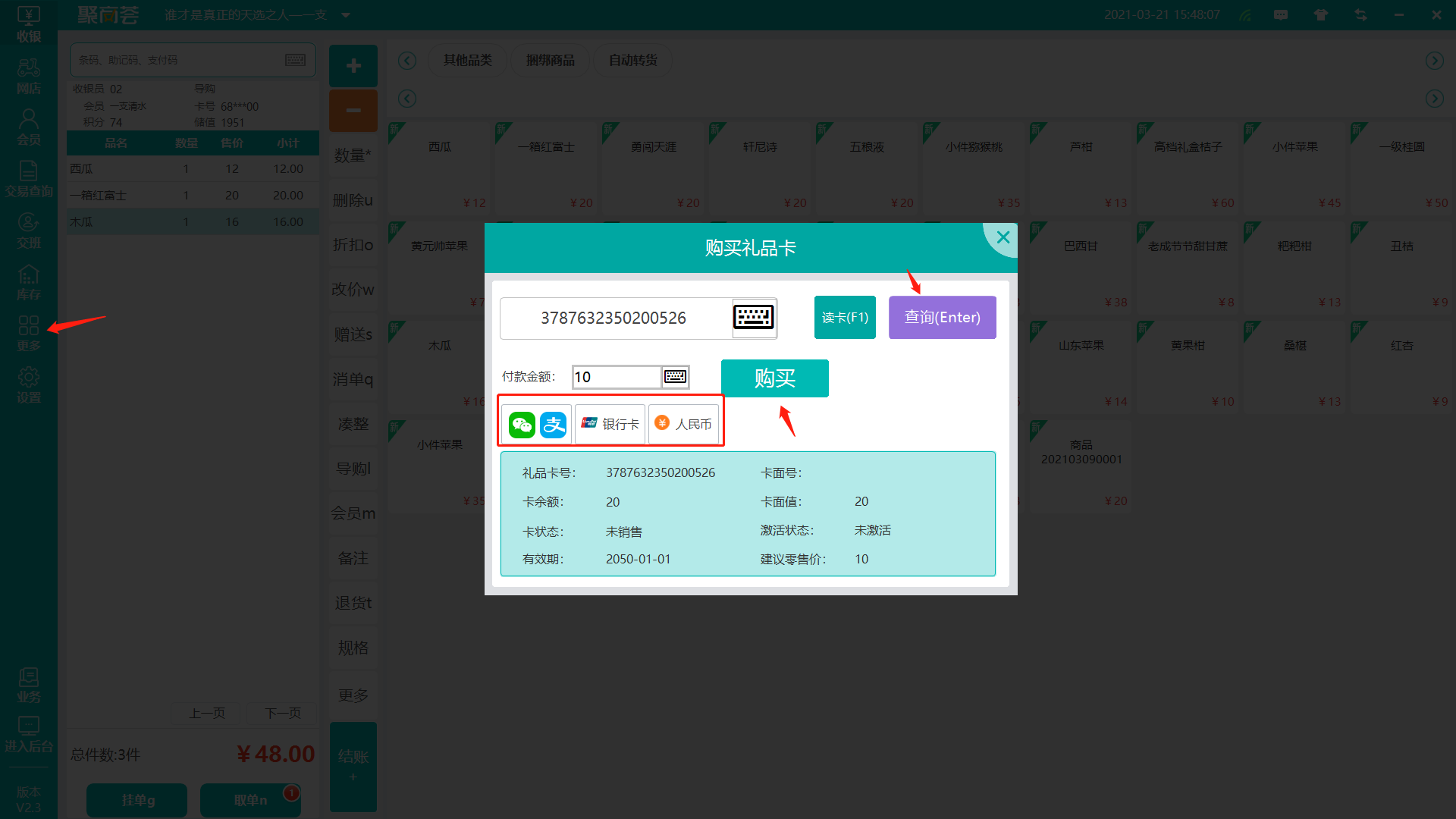Open the 交班 shift handover sidebar icon

(x=29, y=231)
